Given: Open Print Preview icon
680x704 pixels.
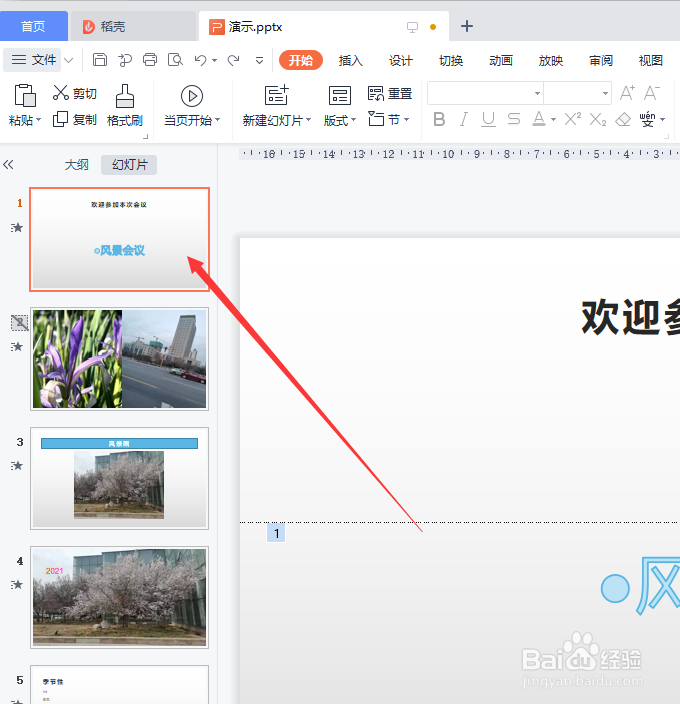Looking at the screenshot, I should [175, 59].
